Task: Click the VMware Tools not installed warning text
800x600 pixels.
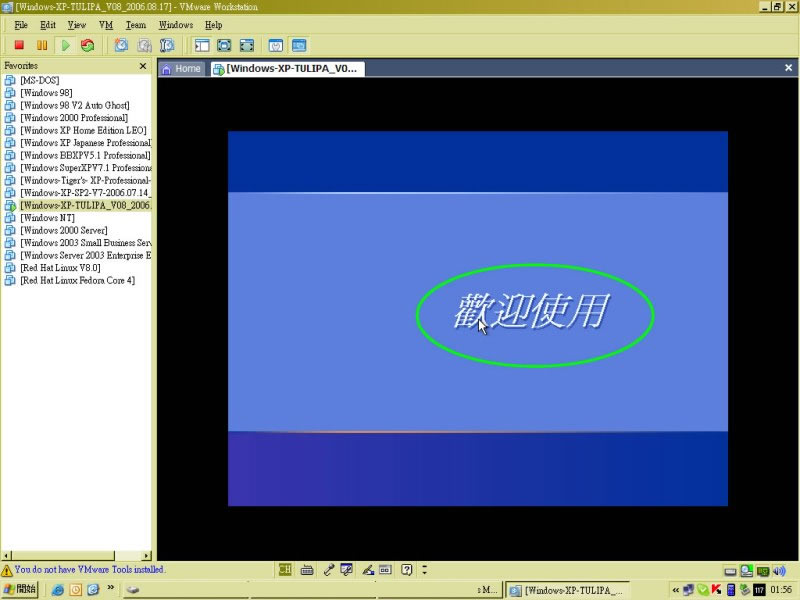Action: 89,569
